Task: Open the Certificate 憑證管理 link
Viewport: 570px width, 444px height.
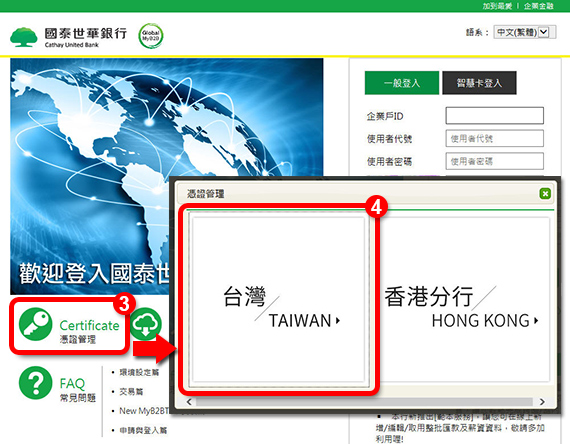Action: click(89, 331)
